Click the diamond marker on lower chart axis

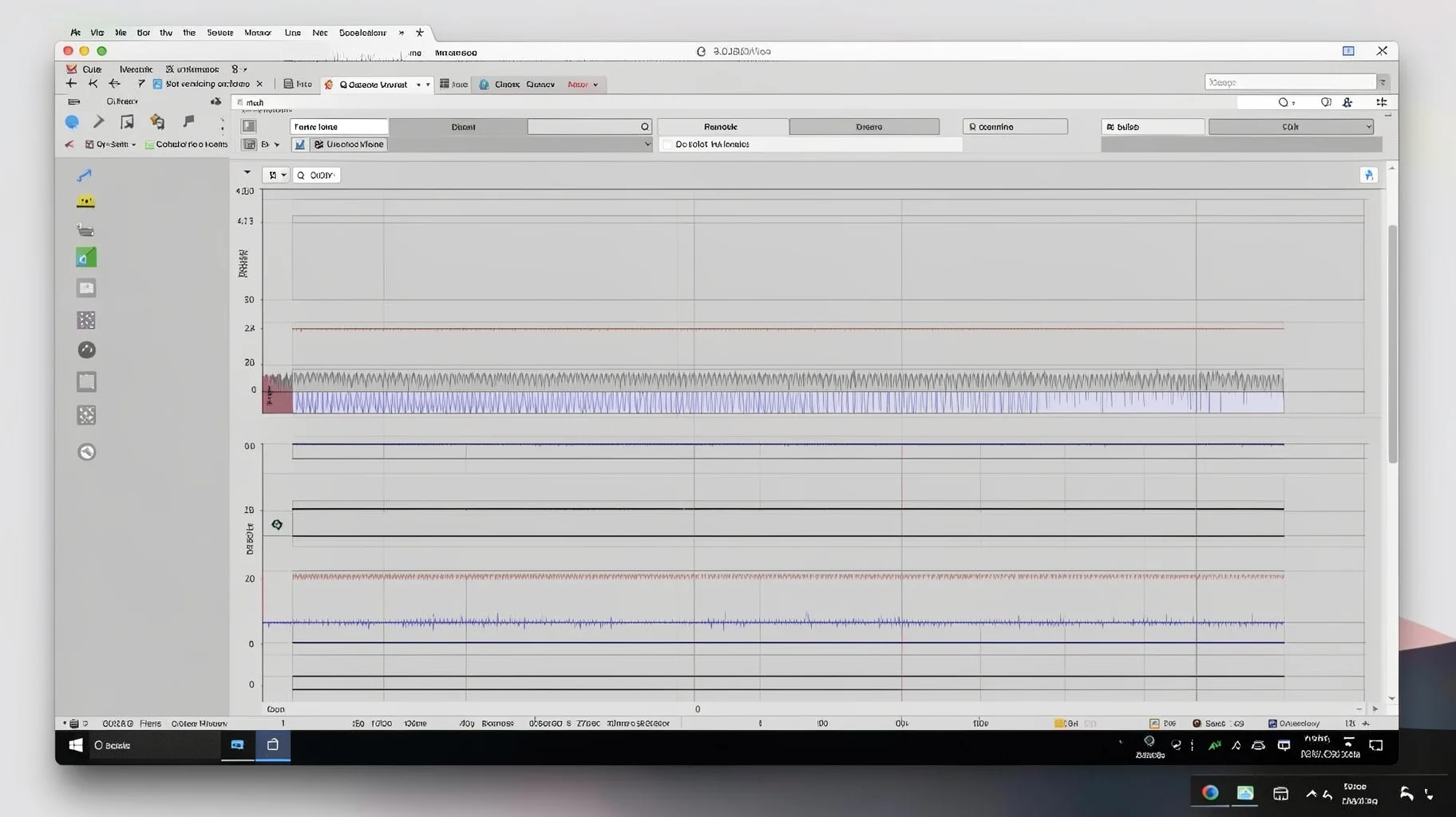click(x=277, y=524)
